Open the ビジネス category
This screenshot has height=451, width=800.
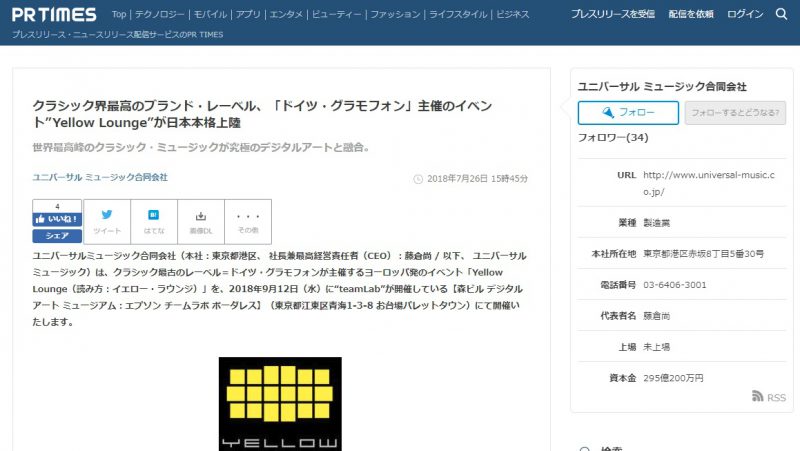tap(513, 14)
